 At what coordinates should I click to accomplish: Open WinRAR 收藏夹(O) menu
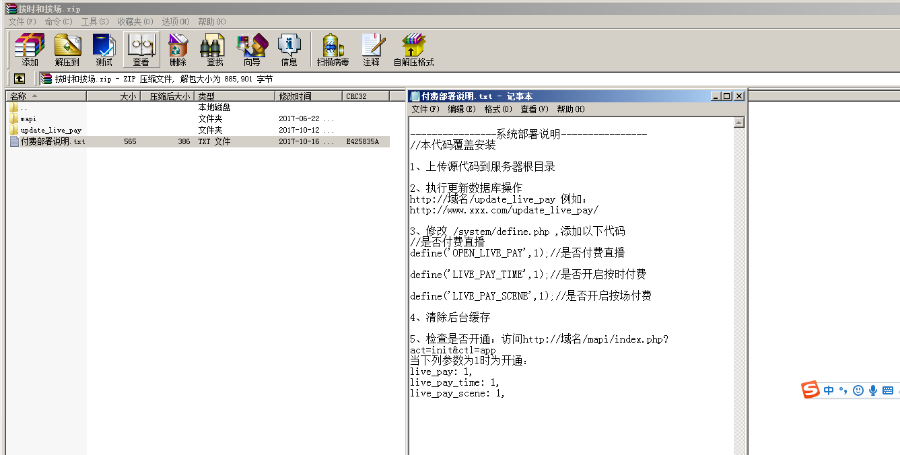[135, 21]
